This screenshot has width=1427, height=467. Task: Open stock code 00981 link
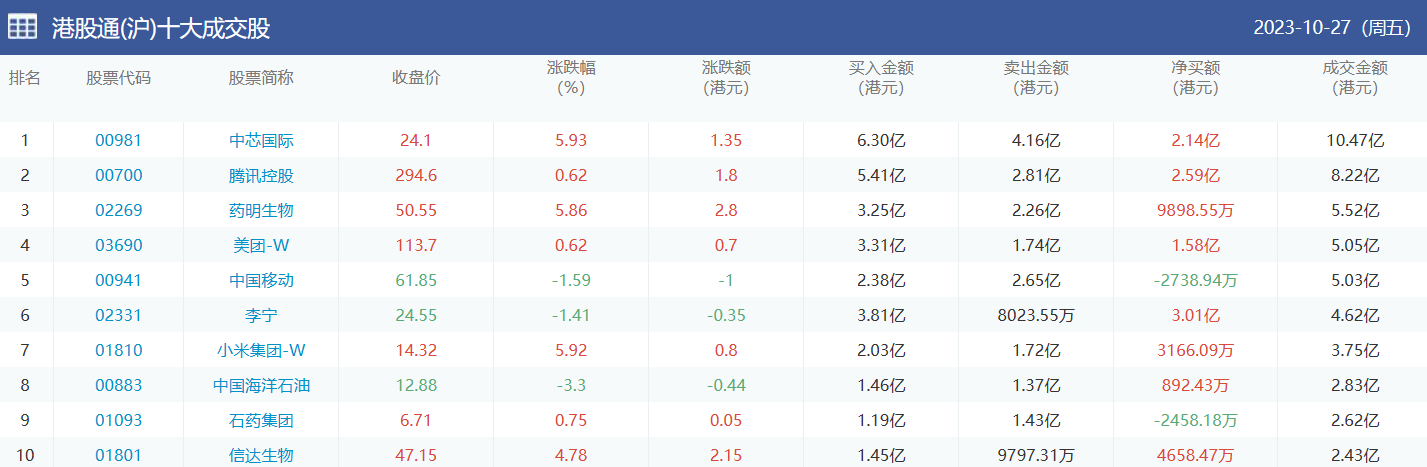pos(118,141)
